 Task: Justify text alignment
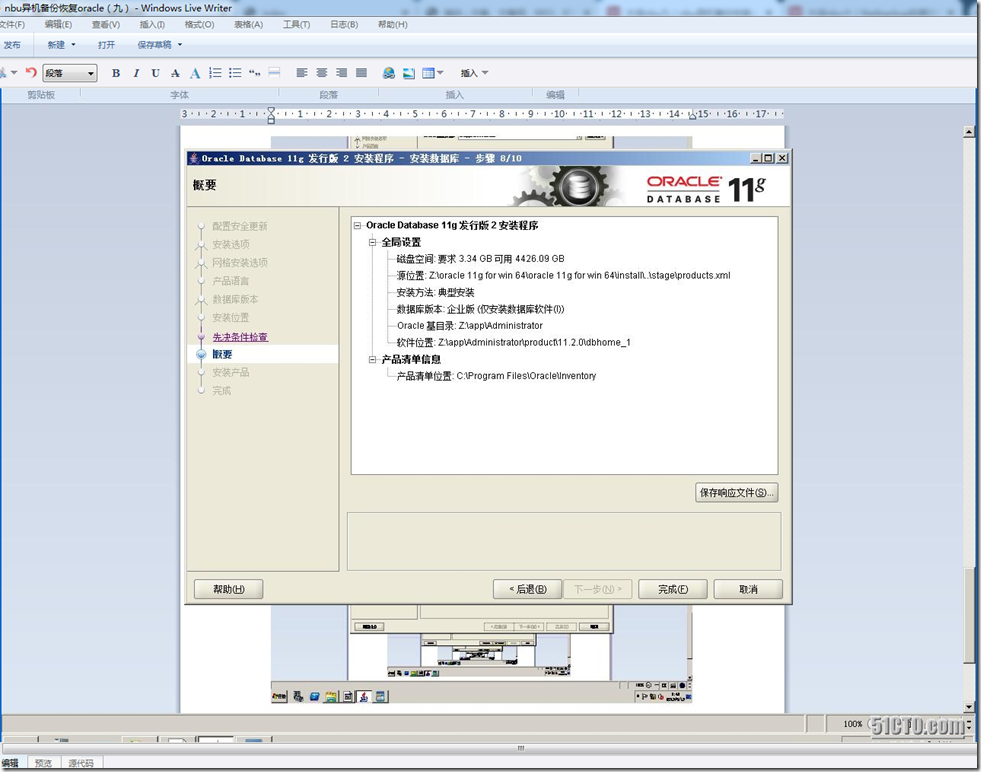(x=362, y=73)
